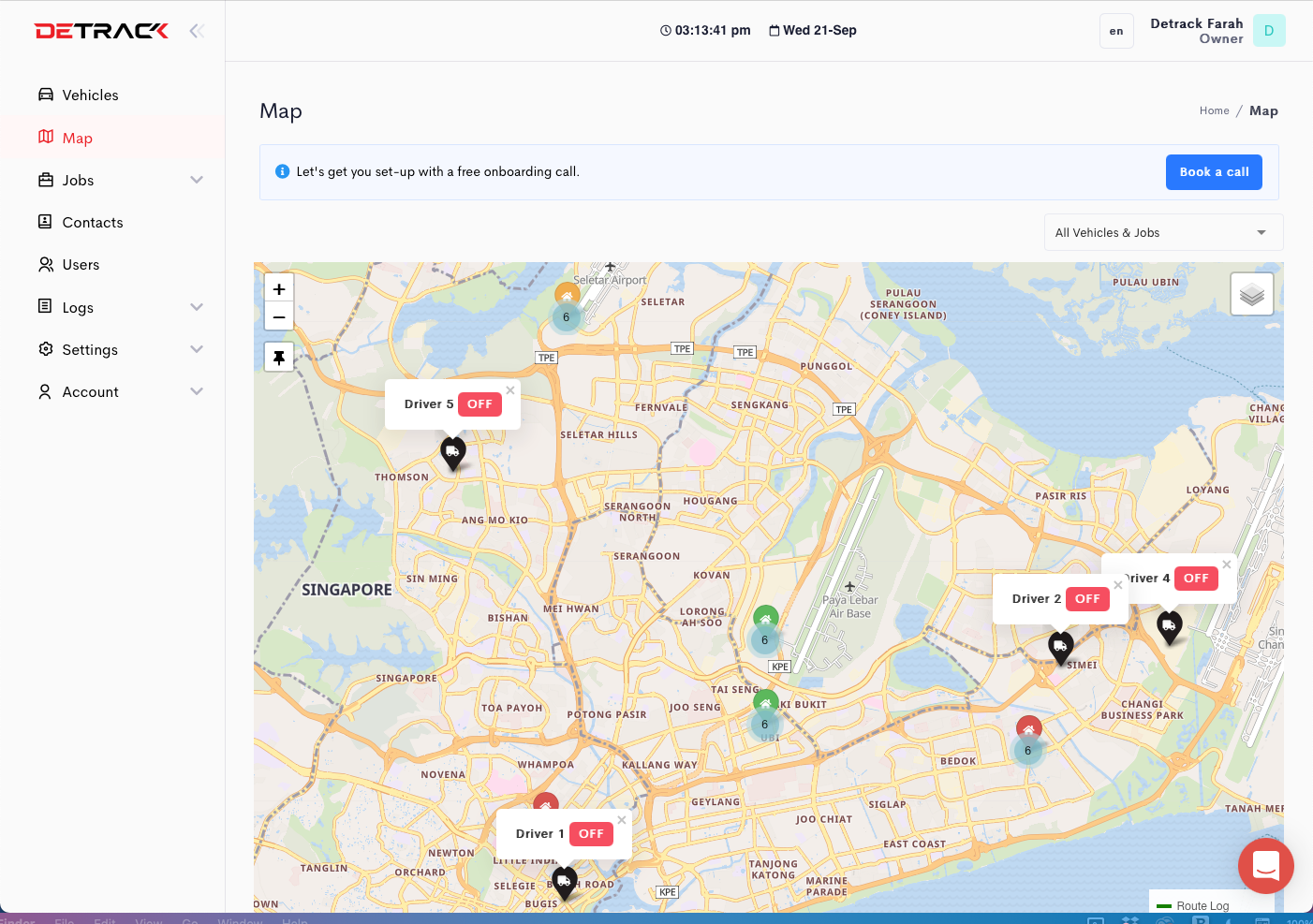The width and height of the screenshot is (1313, 924).
Task: Expand the Jobs section chevron
Action: (197, 180)
